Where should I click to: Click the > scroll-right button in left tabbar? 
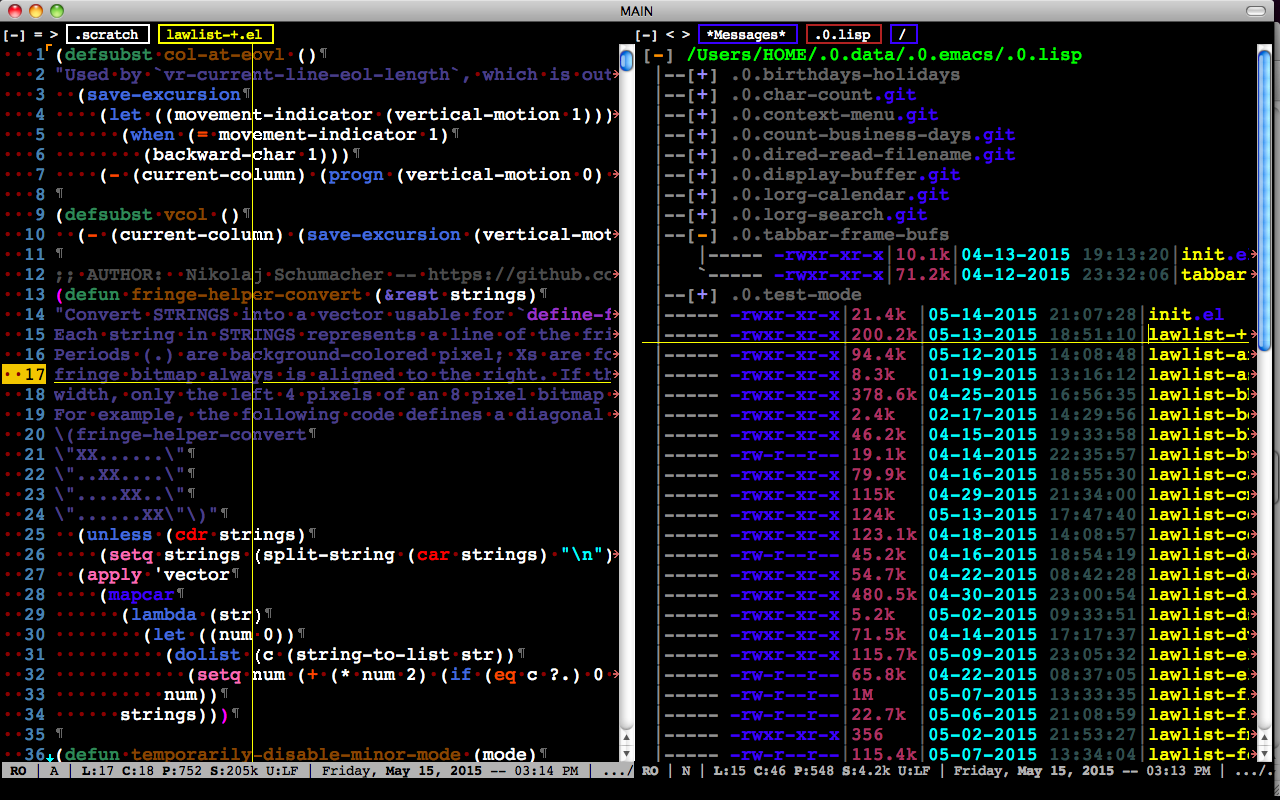(x=53, y=35)
